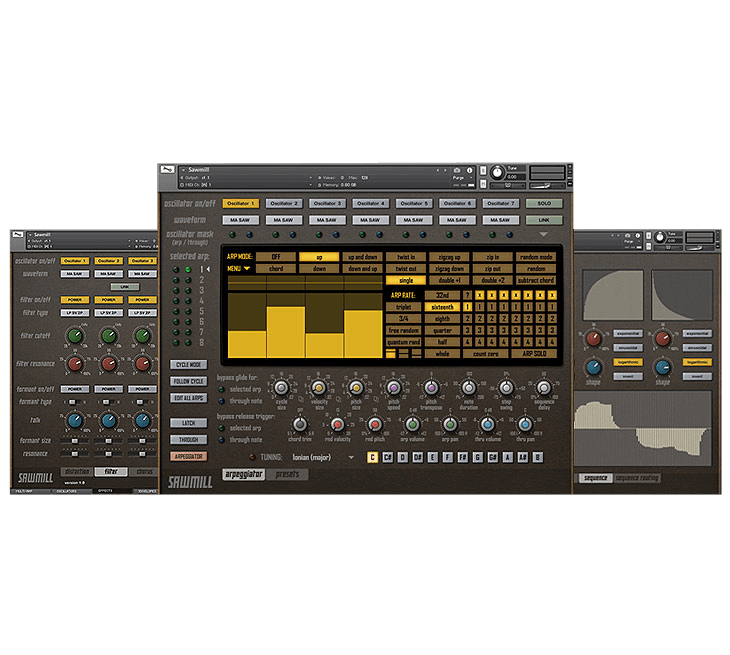
Task: Toggle bypass release trigger selected arp LED
Action: pyautogui.click(x=222, y=428)
